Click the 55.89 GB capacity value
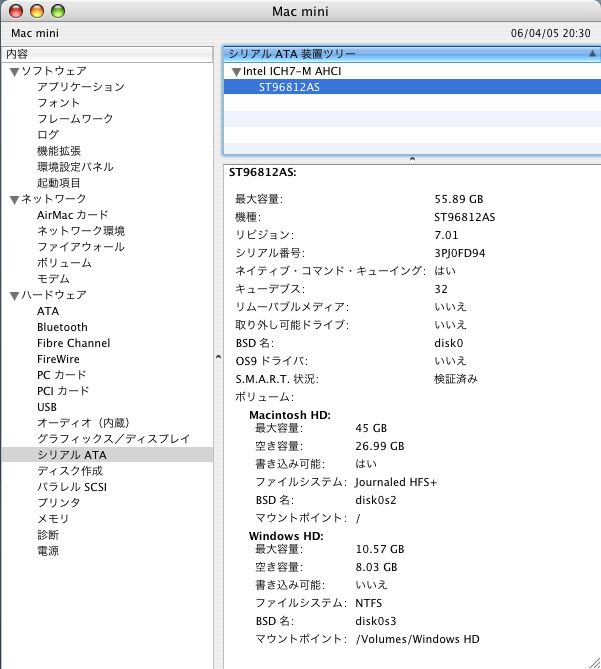 [459, 199]
